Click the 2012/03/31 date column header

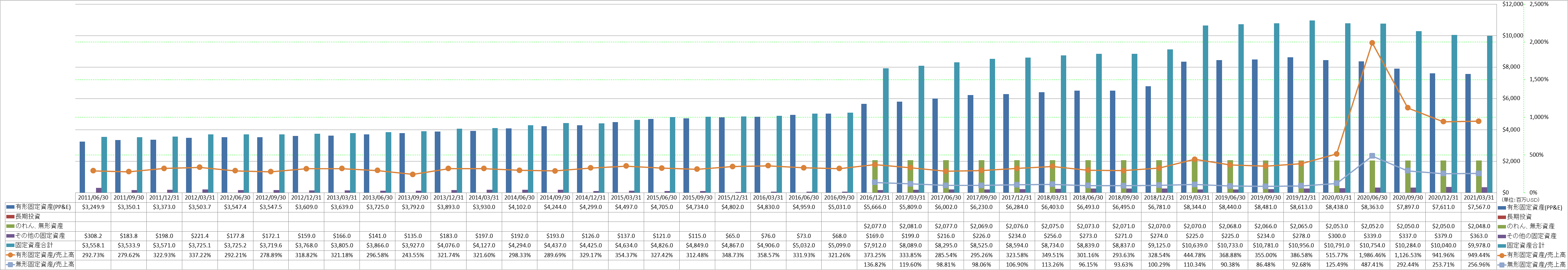click(200, 198)
